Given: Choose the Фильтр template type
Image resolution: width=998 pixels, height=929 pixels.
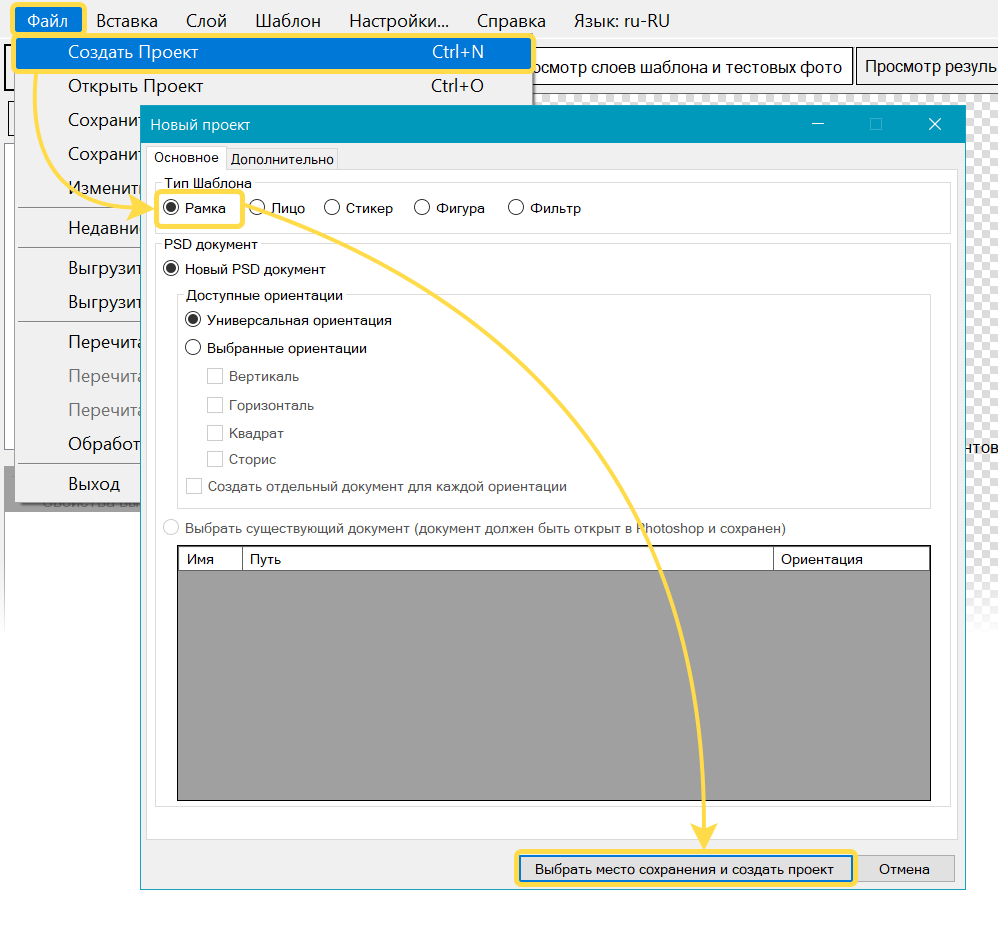Looking at the screenshot, I should (x=516, y=208).
